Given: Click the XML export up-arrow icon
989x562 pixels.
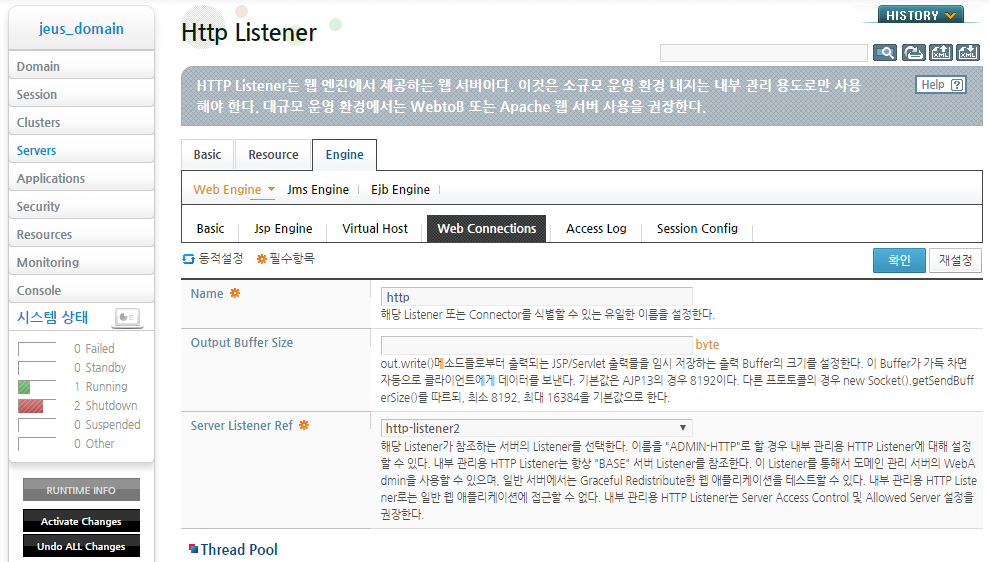Looking at the screenshot, I should [x=940, y=53].
